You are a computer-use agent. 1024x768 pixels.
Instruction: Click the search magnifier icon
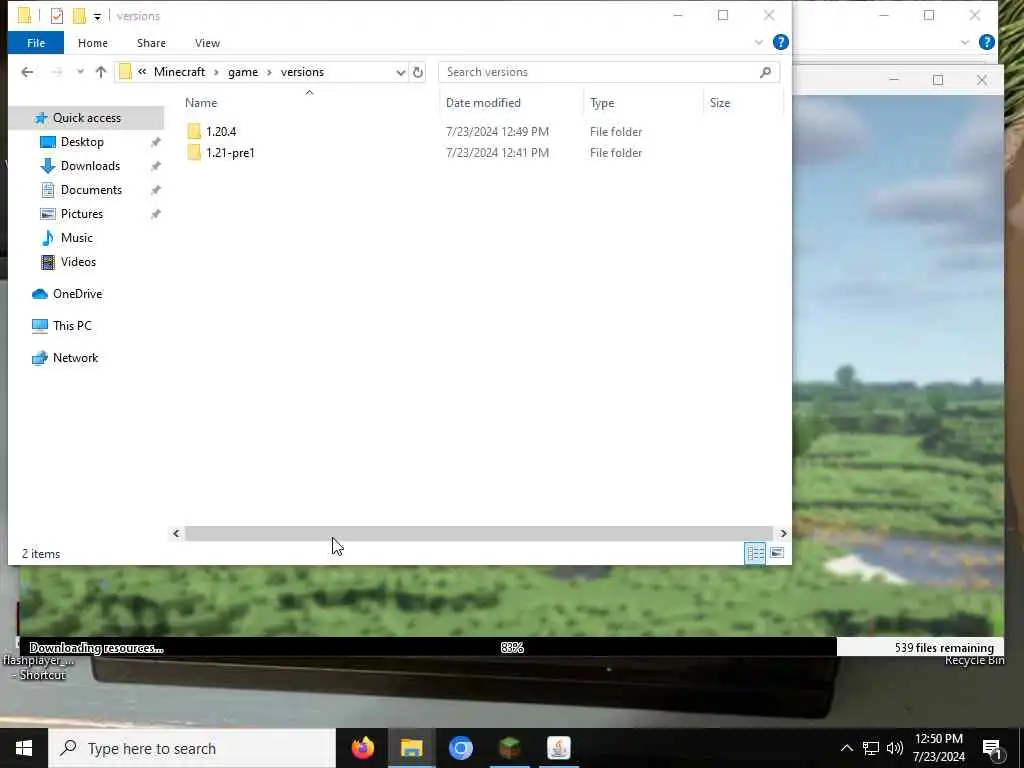coord(765,72)
